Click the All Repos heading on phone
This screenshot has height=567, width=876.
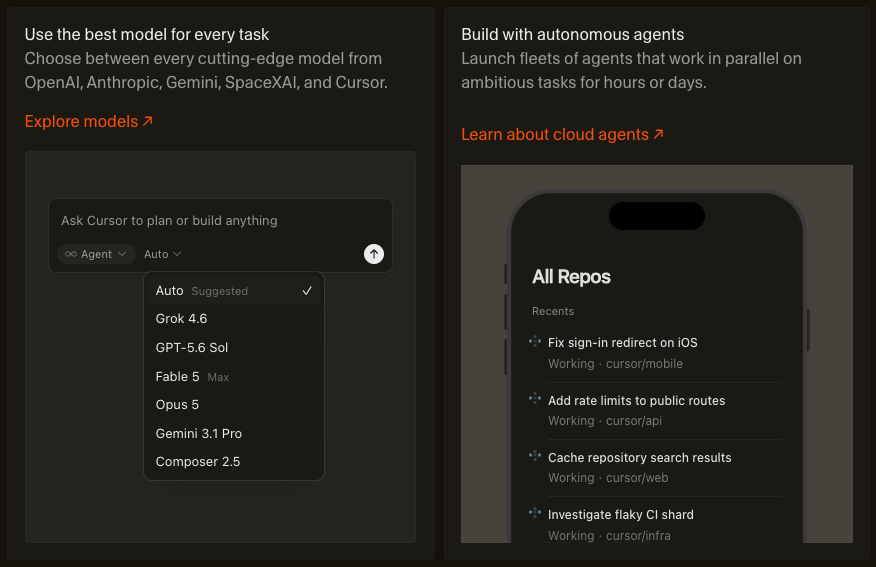[x=571, y=277]
